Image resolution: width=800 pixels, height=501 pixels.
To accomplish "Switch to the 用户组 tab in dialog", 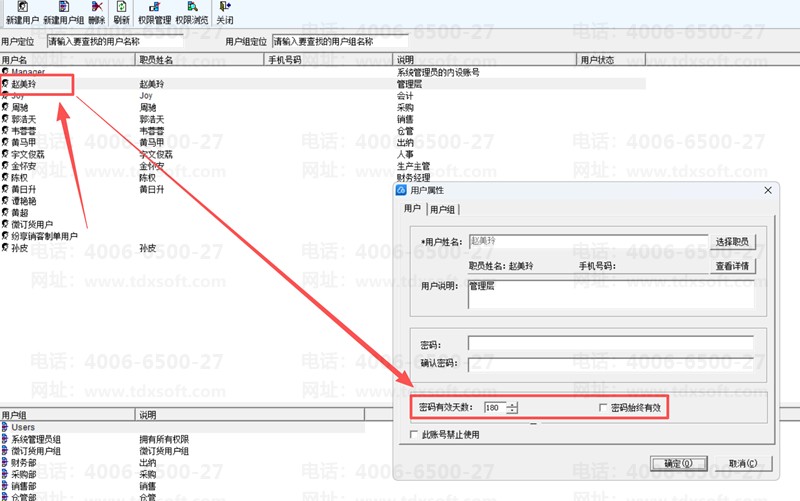I will click(443, 209).
